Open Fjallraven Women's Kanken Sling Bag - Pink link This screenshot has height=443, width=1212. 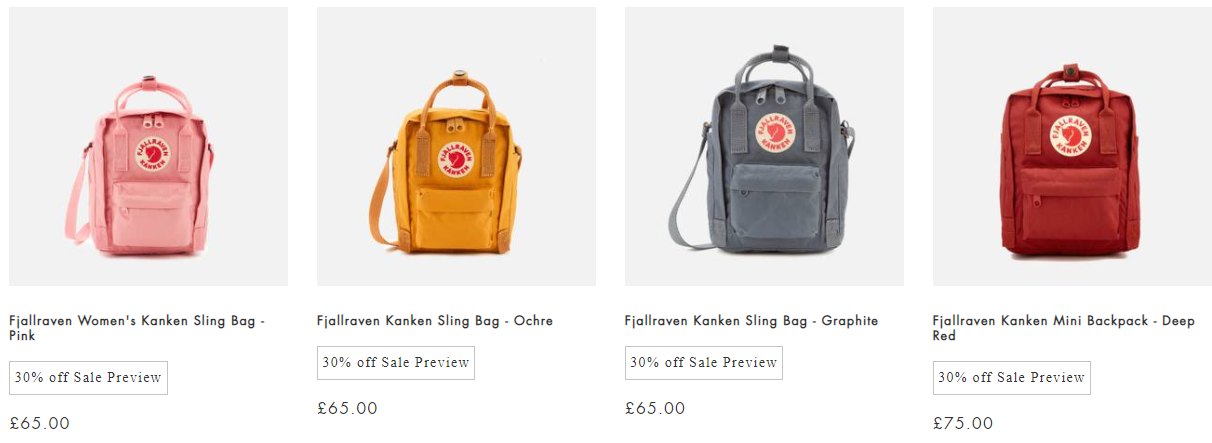click(137, 328)
